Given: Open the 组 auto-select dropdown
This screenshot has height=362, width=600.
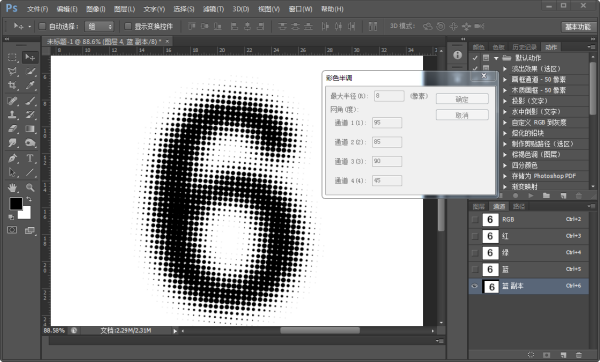Looking at the screenshot, I should [99, 26].
